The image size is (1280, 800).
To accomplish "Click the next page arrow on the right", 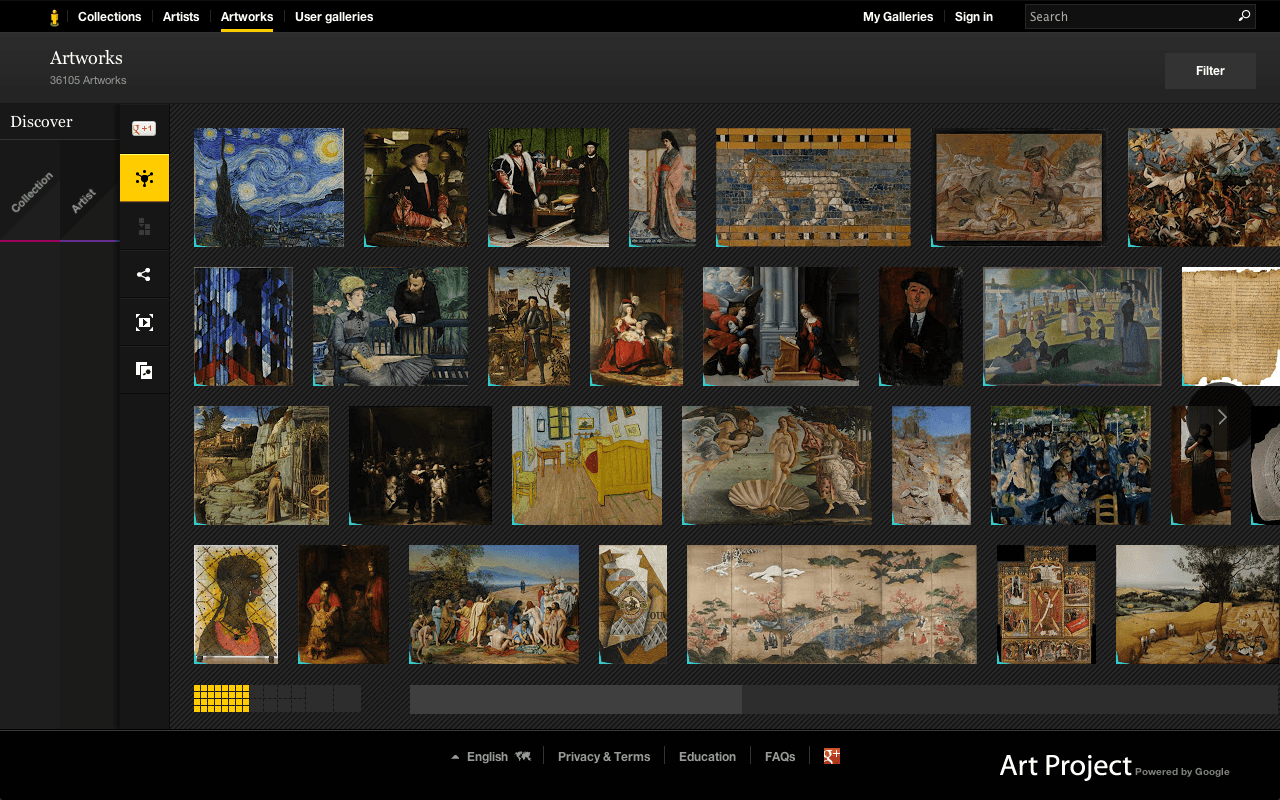I will (x=1221, y=418).
